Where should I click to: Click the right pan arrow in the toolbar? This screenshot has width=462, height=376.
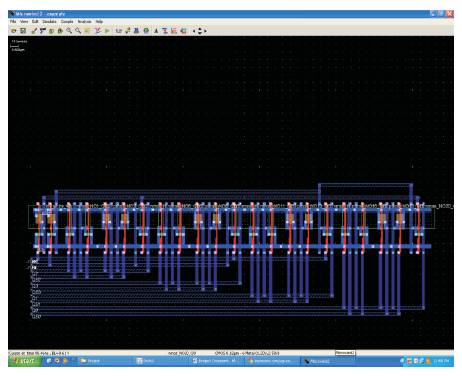click(205, 31)
